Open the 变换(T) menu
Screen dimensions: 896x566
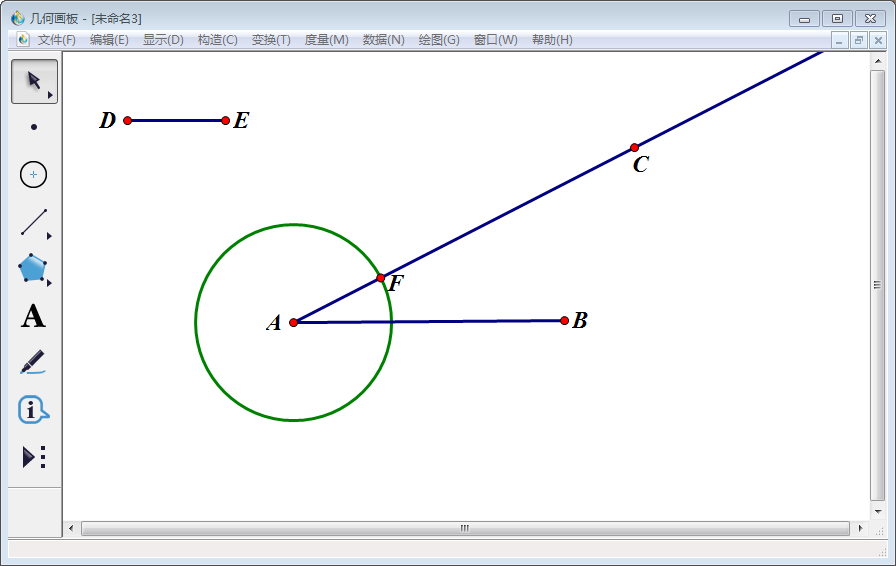271,40
